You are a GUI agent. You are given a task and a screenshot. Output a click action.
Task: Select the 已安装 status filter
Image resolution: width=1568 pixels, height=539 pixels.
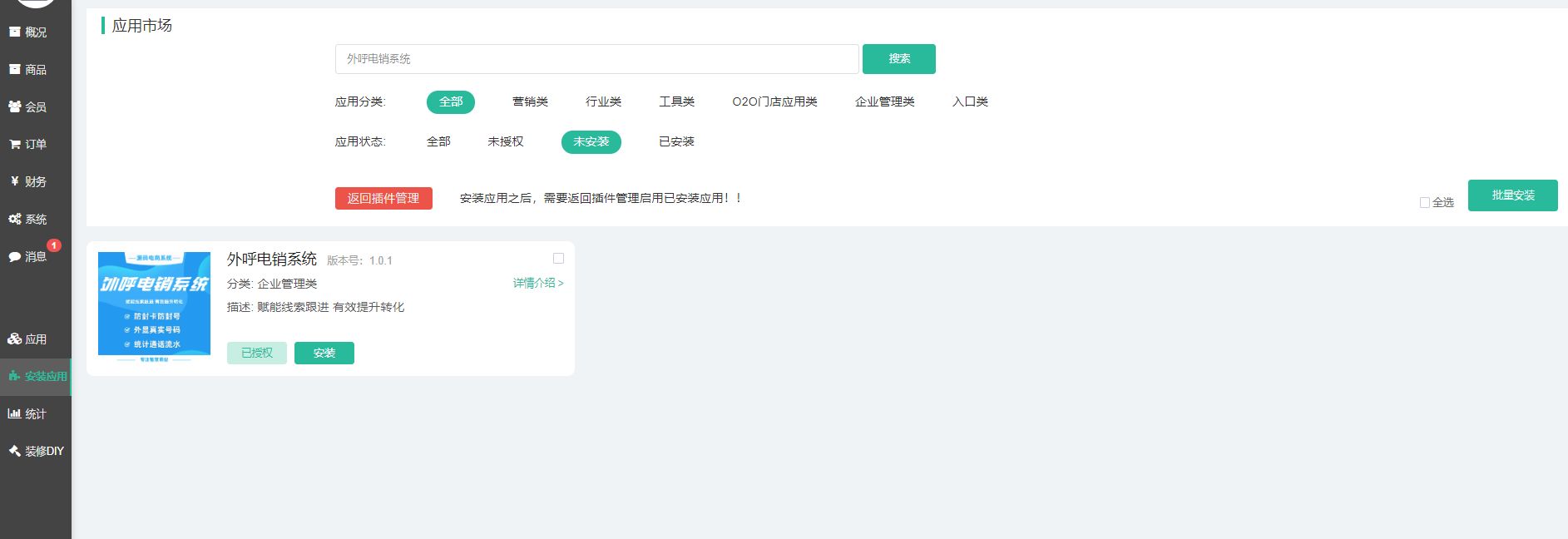pos(676,141)
